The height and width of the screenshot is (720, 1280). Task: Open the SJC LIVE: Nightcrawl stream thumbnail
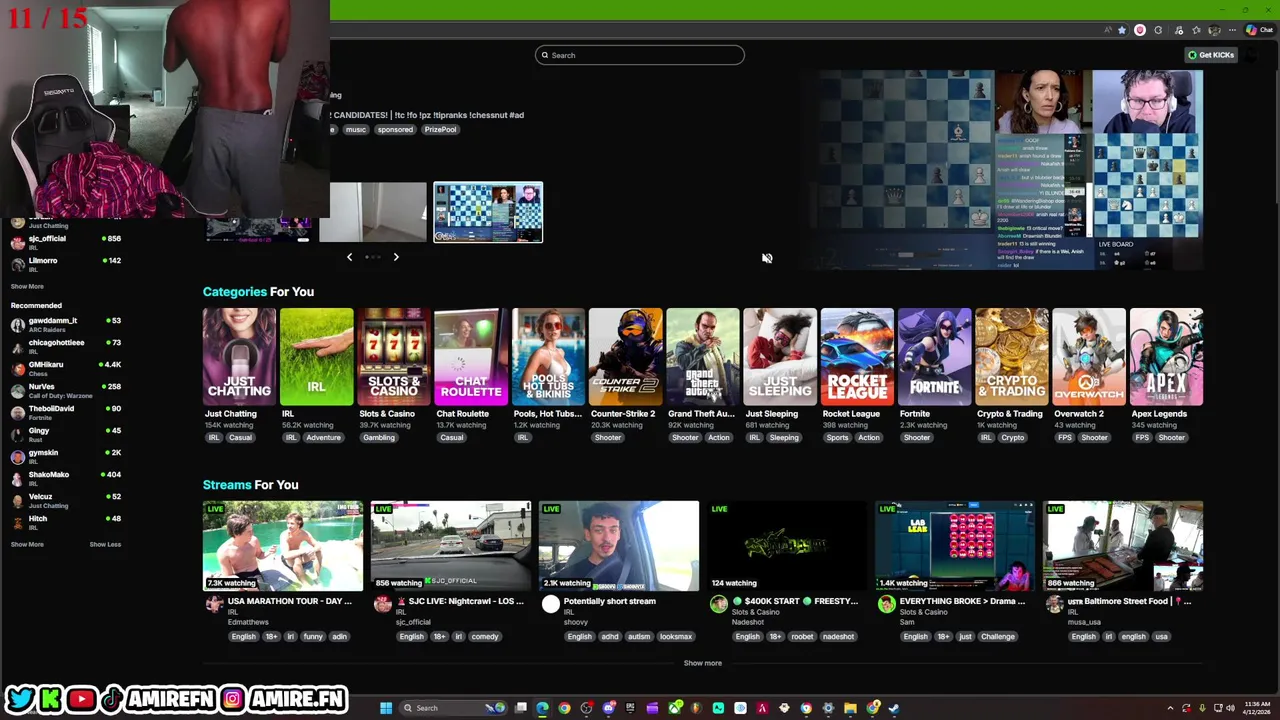[x=451, y=546]
